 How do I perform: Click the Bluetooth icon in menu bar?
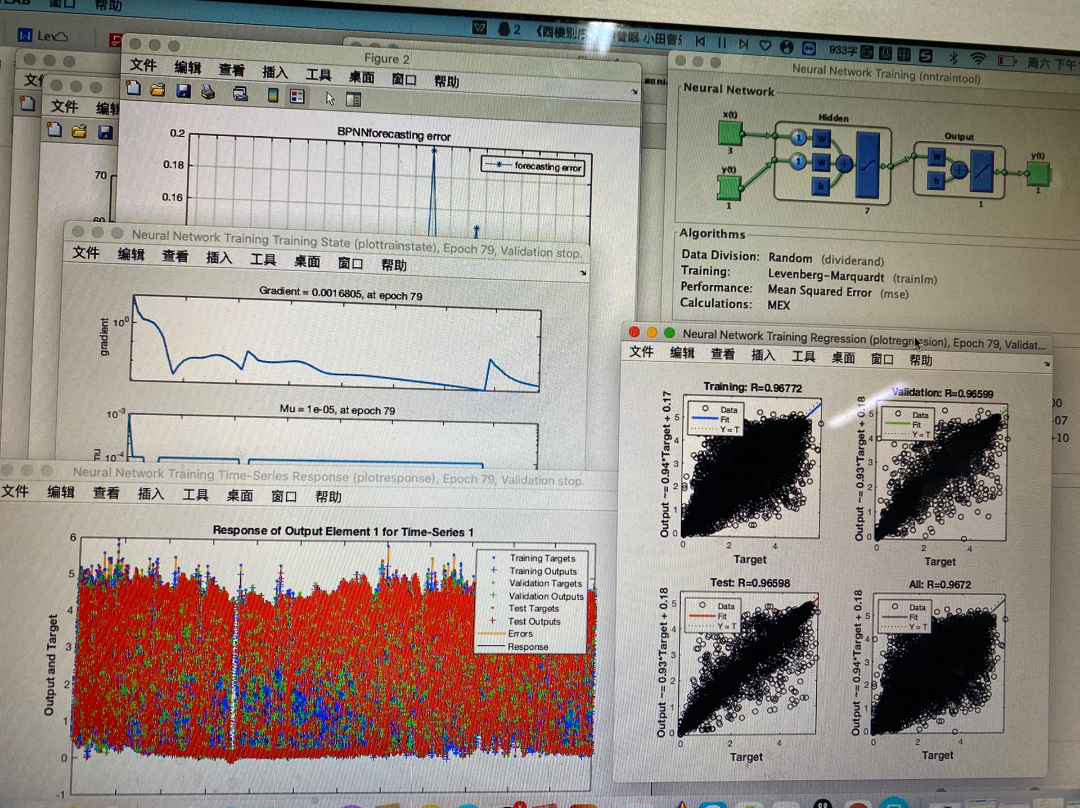pos(954,58)
